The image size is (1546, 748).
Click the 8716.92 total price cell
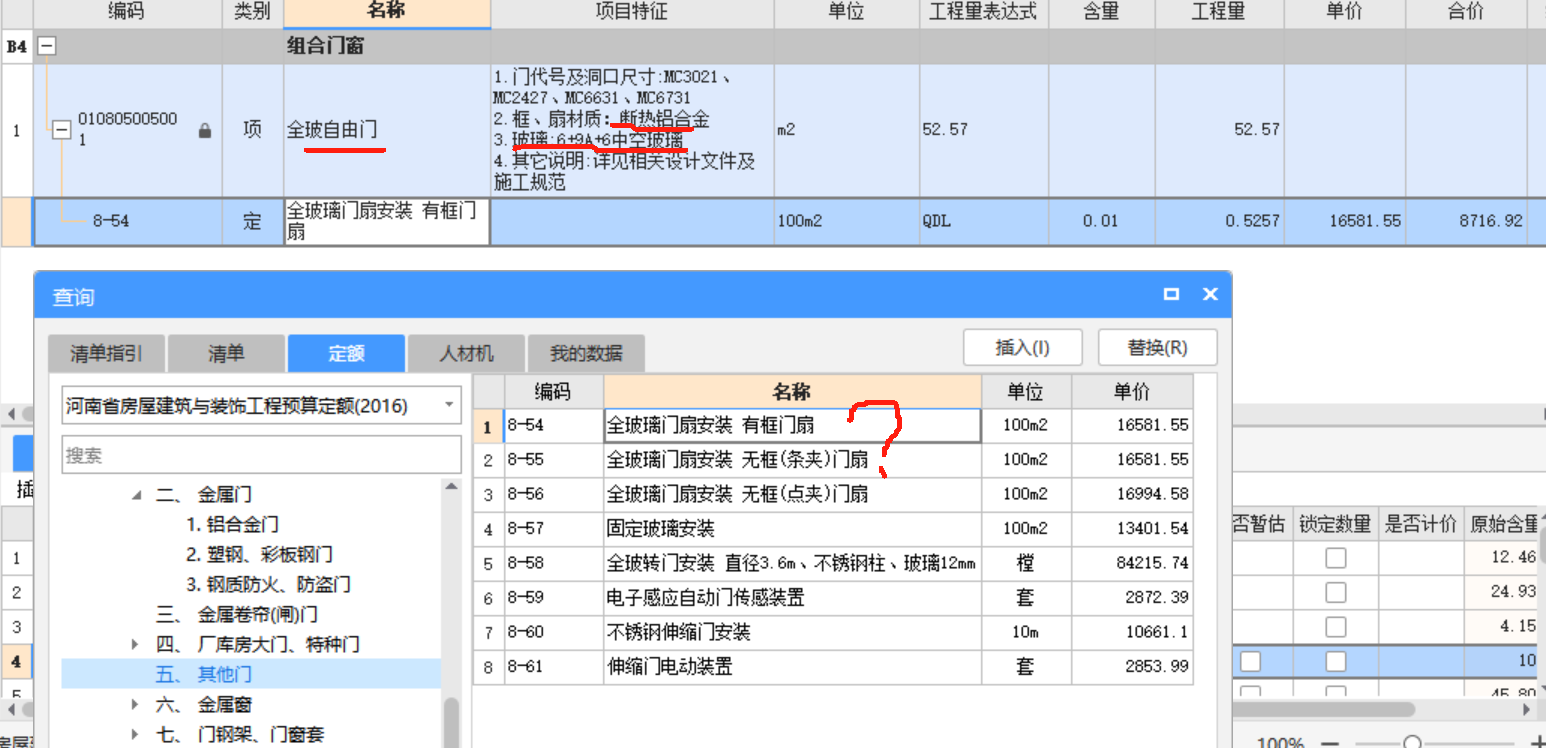pyautogui.click(x=1466, y=221)
